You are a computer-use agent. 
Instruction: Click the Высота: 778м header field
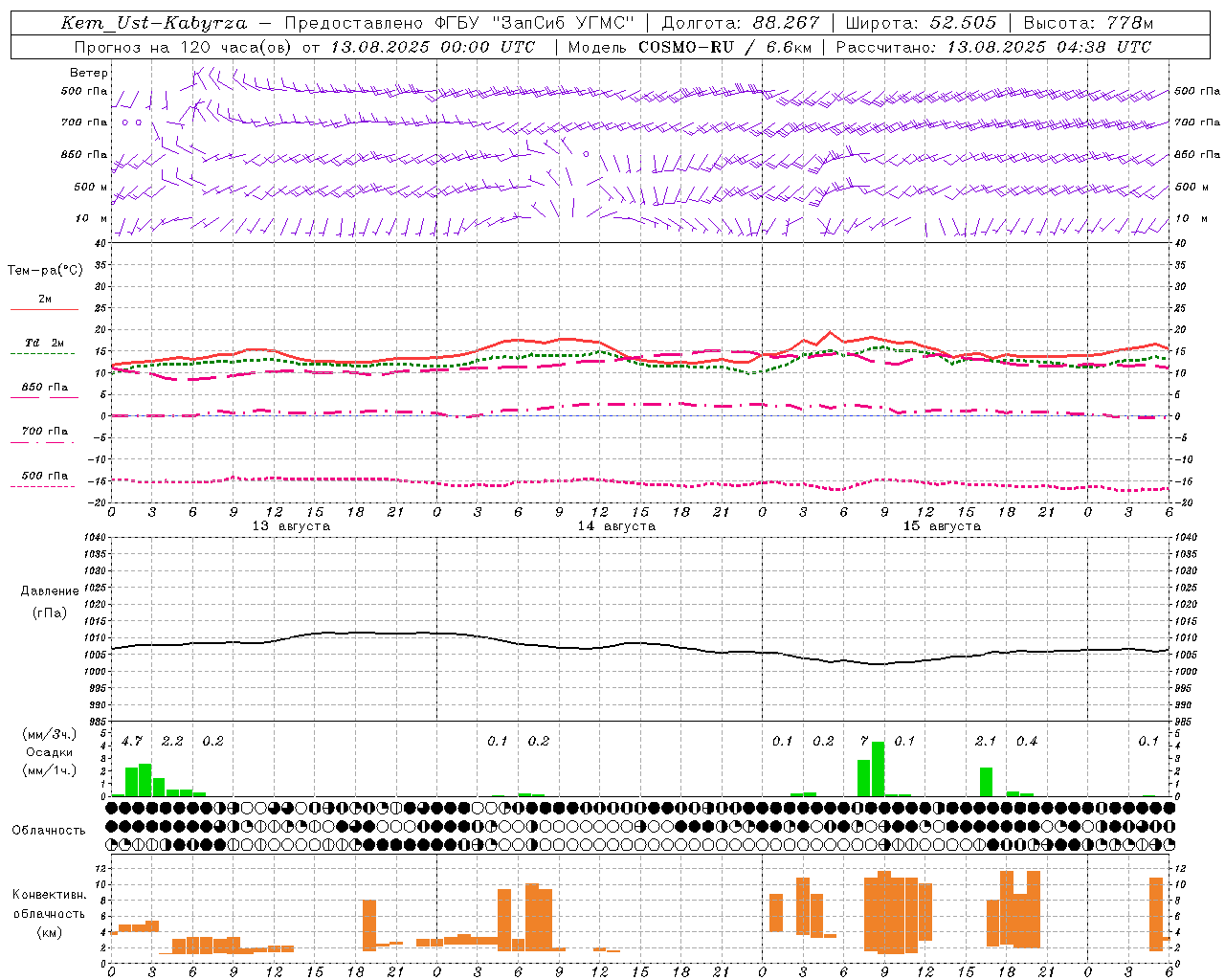point(1088,23)
